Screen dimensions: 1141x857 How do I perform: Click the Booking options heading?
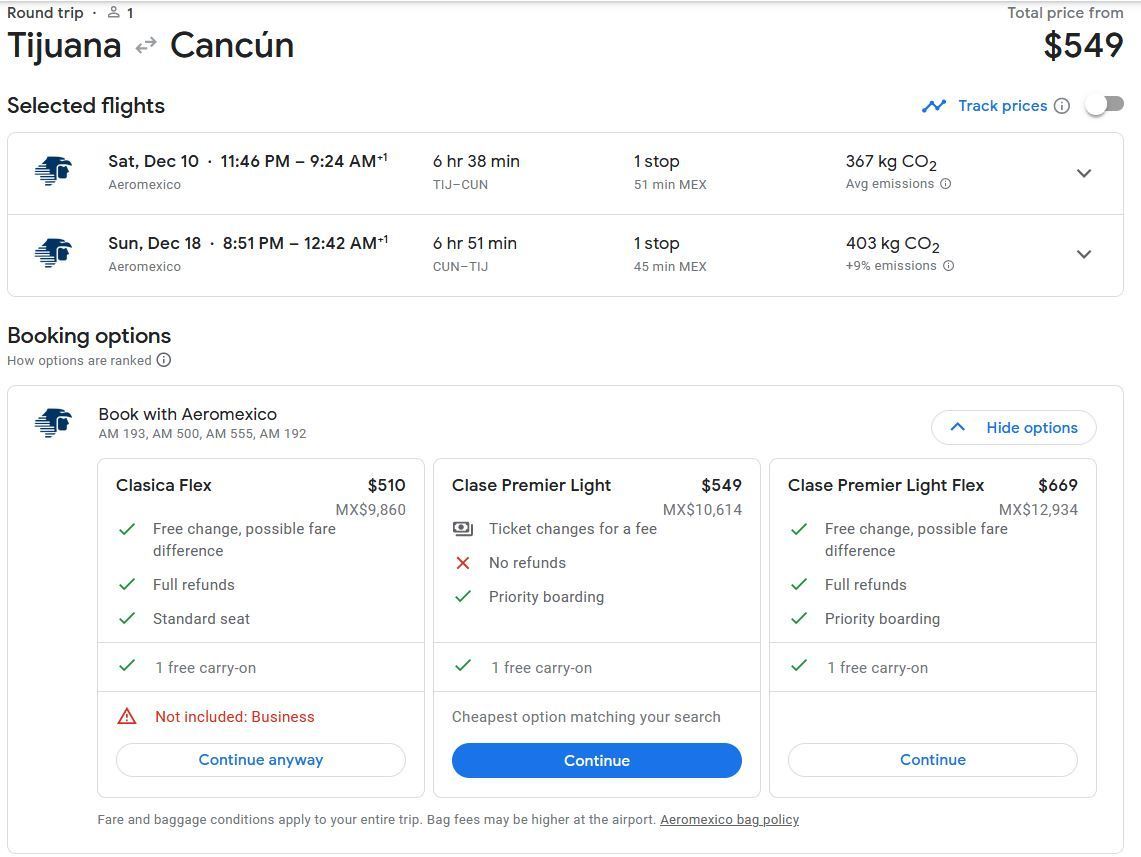point(89,336)
